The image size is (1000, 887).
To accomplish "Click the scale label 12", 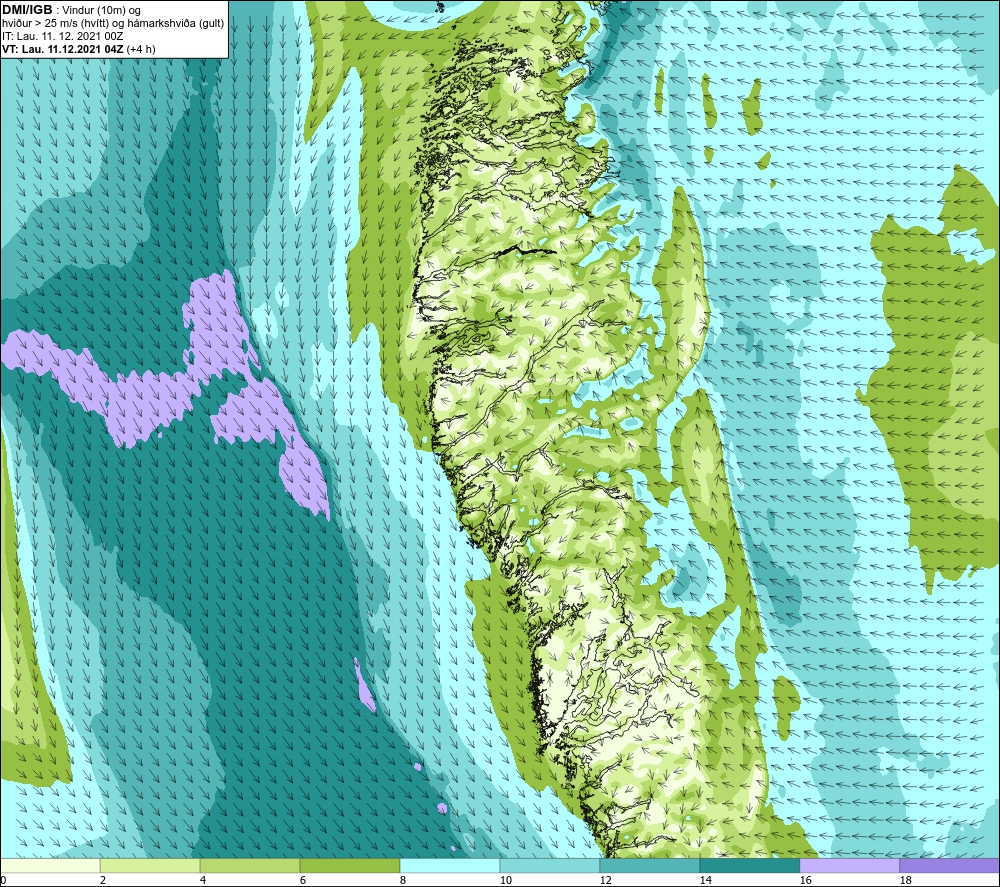I will point(605,880).
